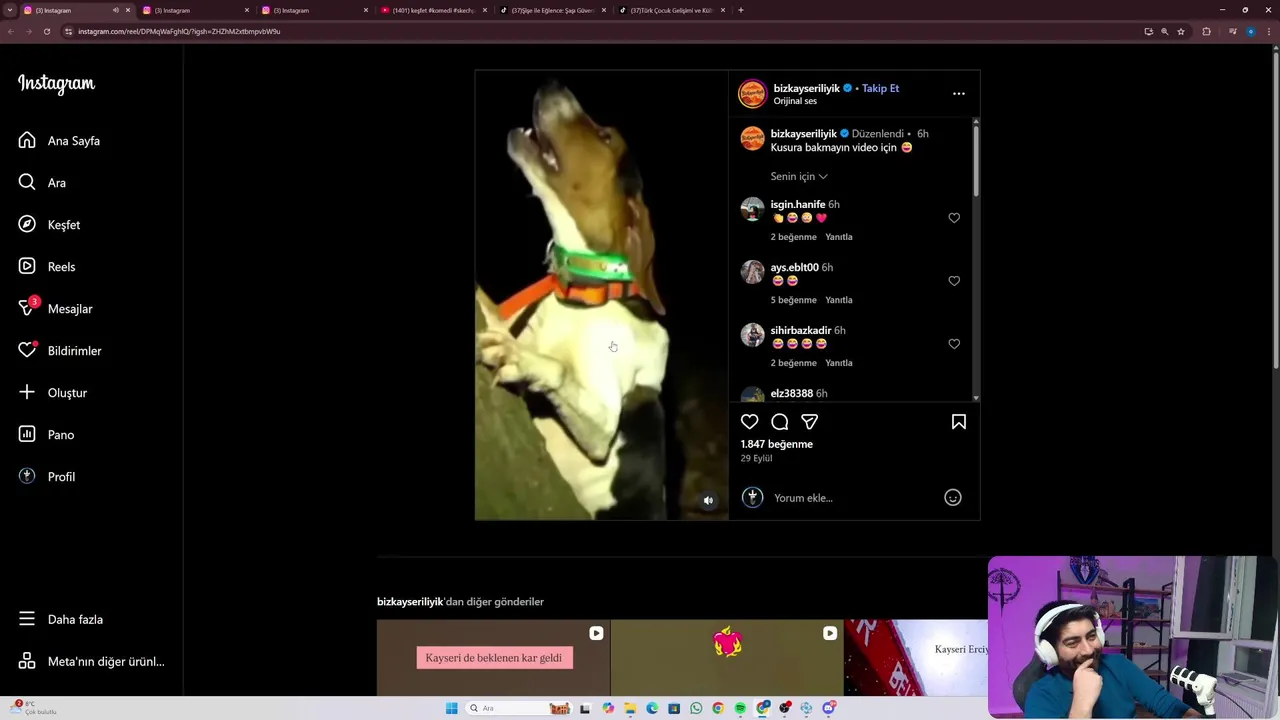This screenshot has height=720, width=1280.
Task: Switch to the Türk Çocuk Gelişimi TikTok tab
Action: click(x=672, y=10)
